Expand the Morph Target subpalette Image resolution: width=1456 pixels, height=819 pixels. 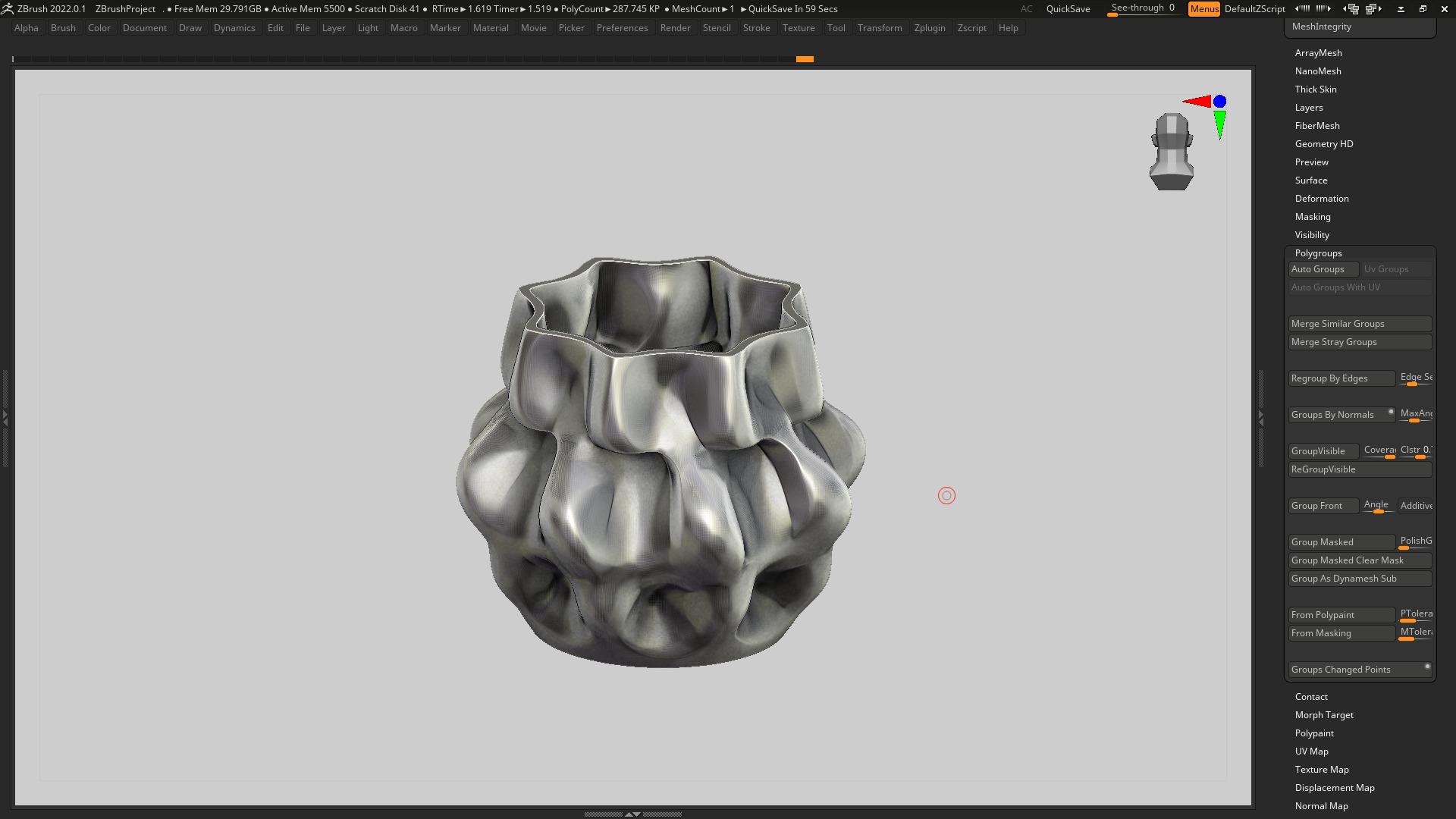point(1324,715)
